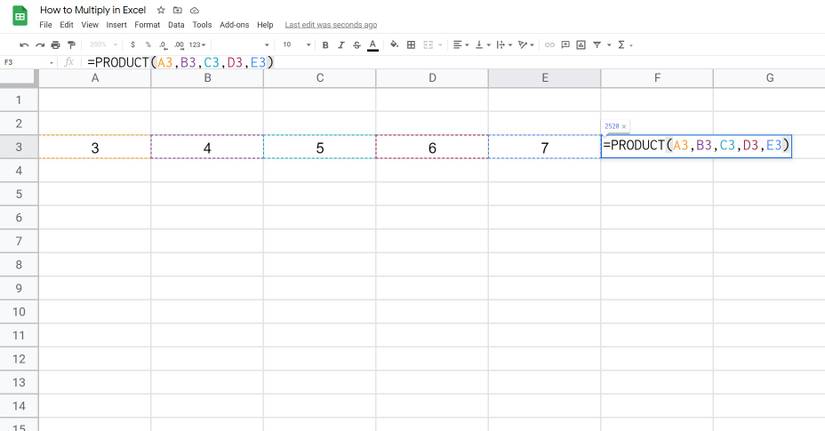Open the Insert menu
Image resolution: width=825 pixels, height=431 pixels.
pyautogui.click(x=116, y=25)
